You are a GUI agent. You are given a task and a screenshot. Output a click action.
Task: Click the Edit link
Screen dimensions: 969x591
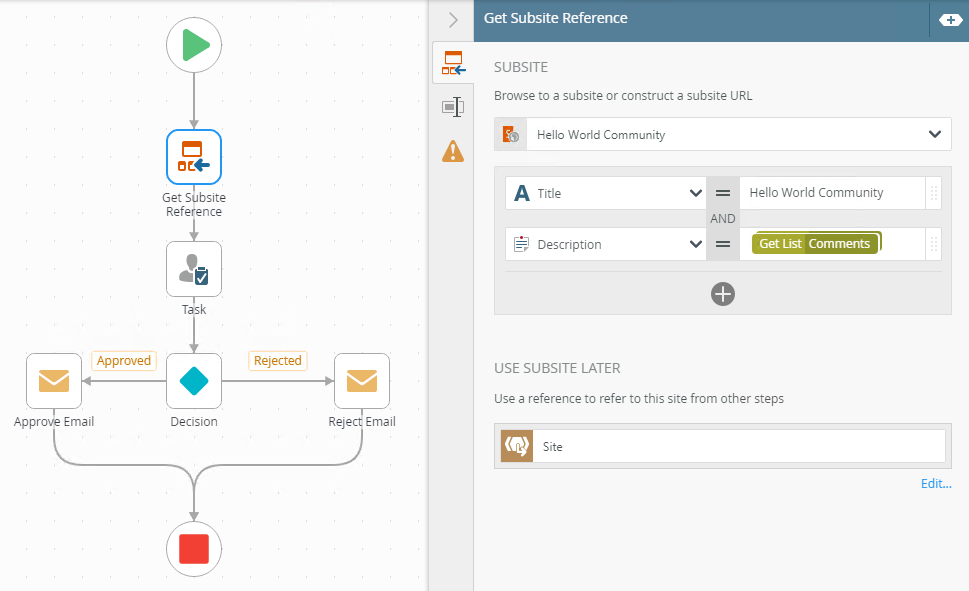pos(936,483)
